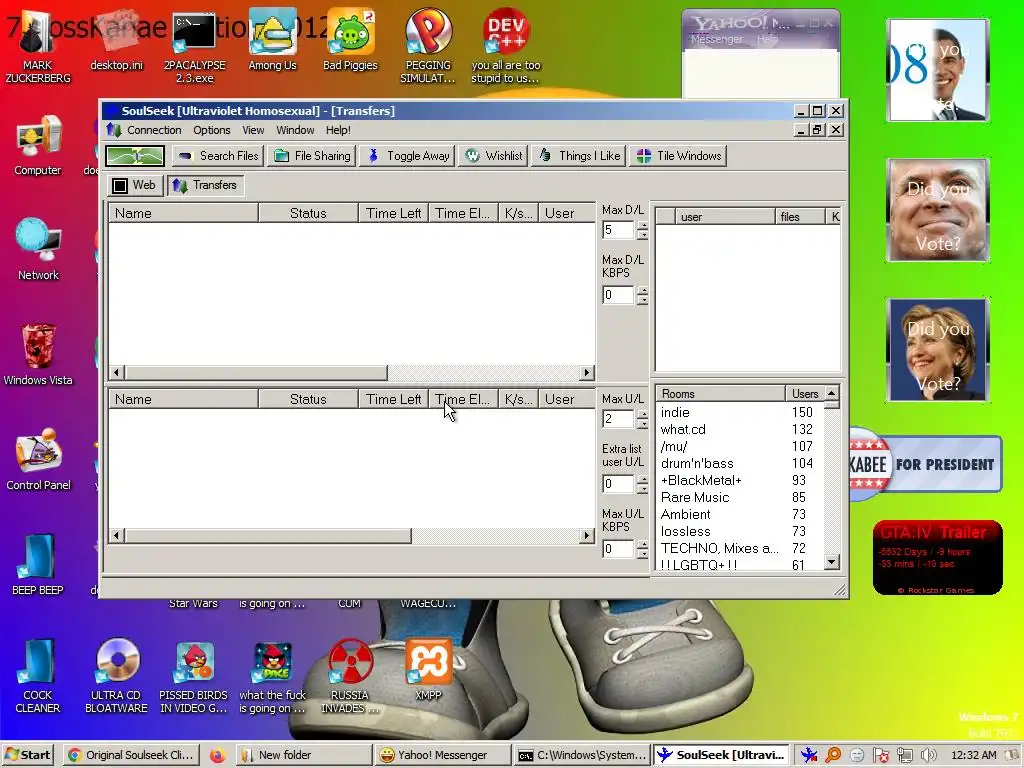Image resolution: width=1024 pixels, height=768 pixels.
Task: Open the Window menu
Action: [x=295, y=130]
